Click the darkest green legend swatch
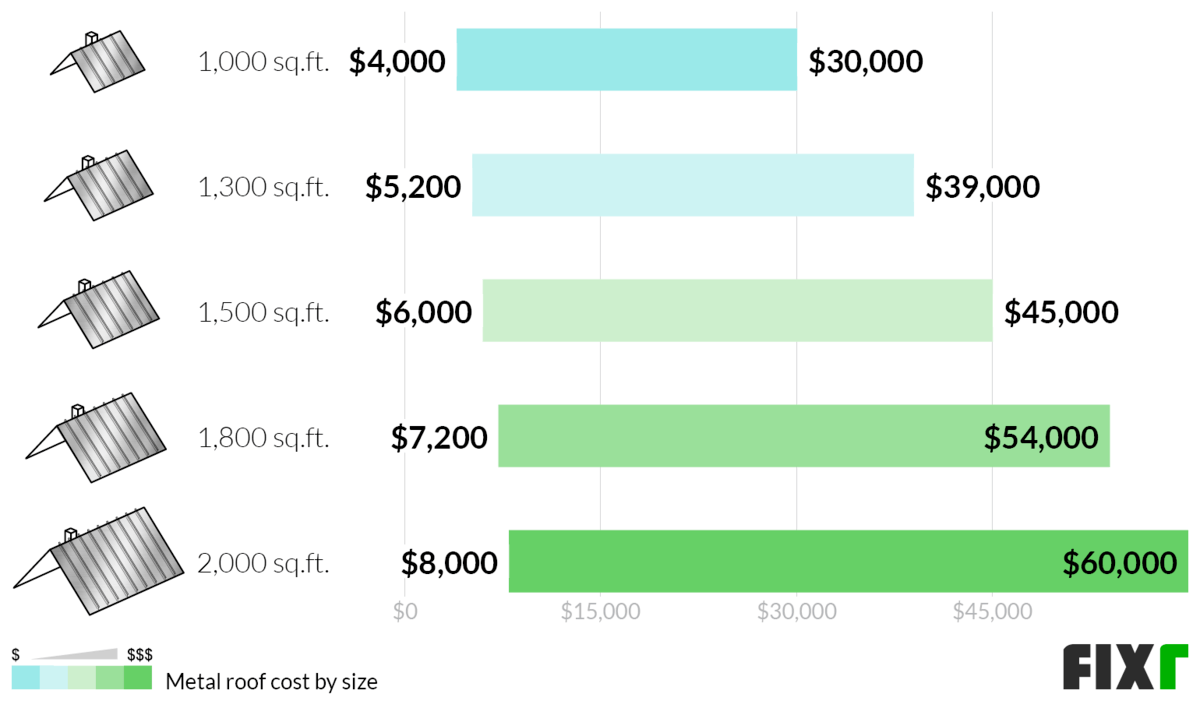Screen dimensions: 1200x701 click(138, 679)
